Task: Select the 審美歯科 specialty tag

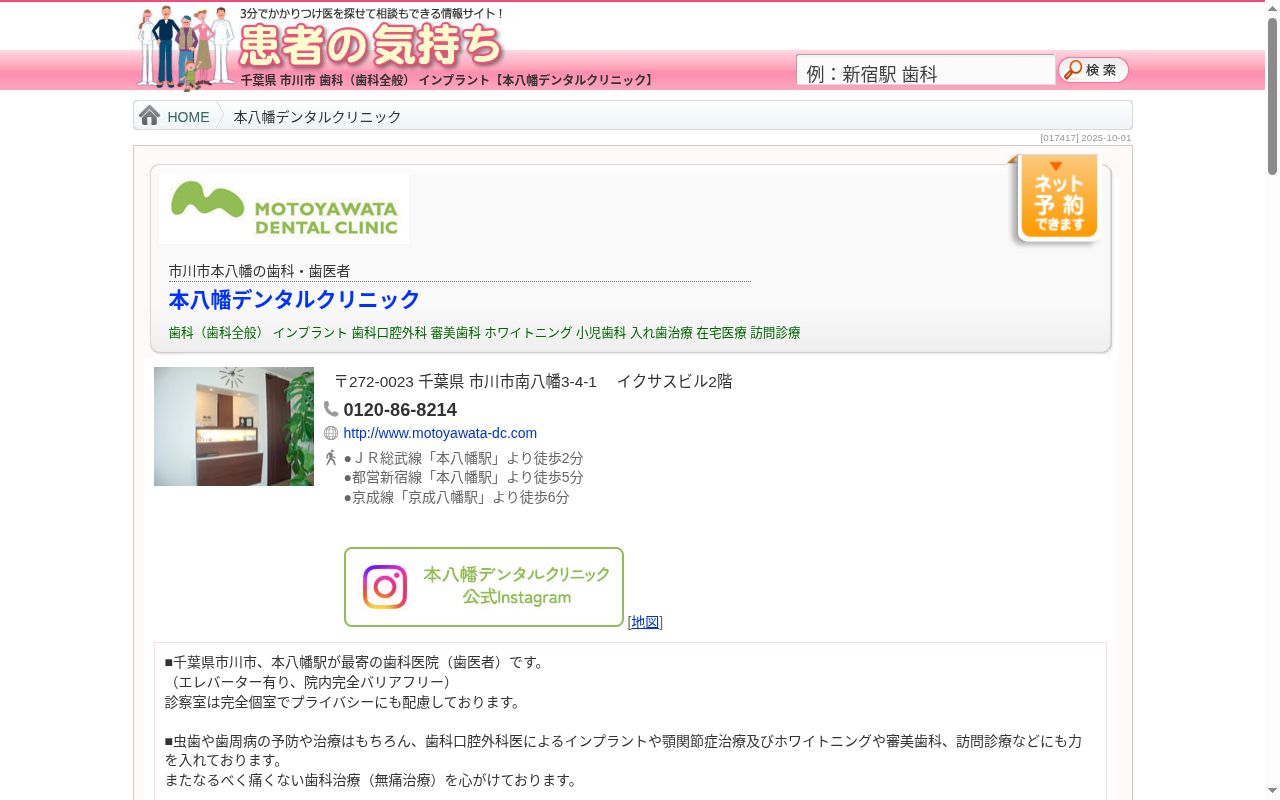Action: pyautogui.click(x=455, y=333)
